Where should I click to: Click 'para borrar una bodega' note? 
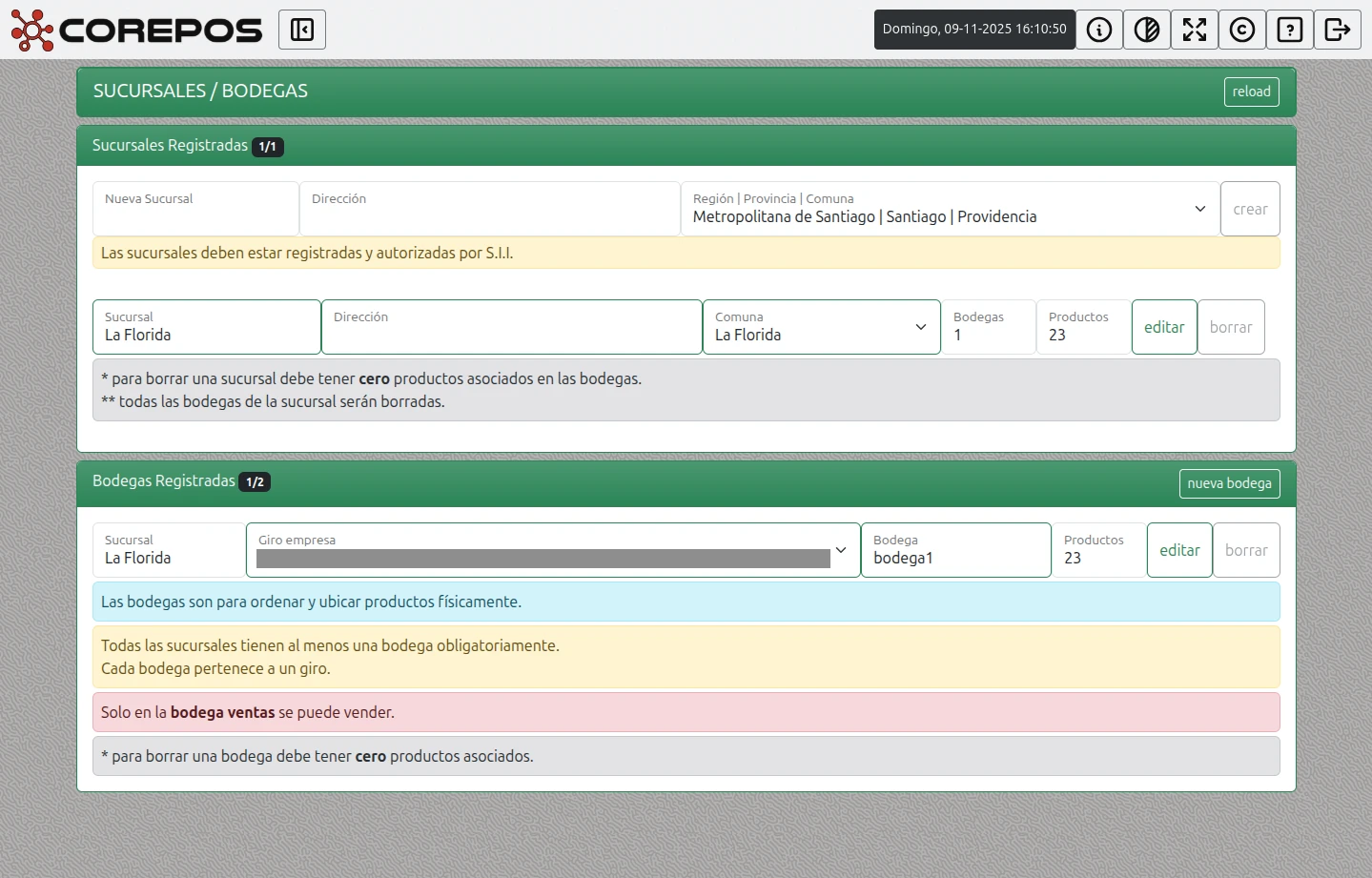pos(686,756)
